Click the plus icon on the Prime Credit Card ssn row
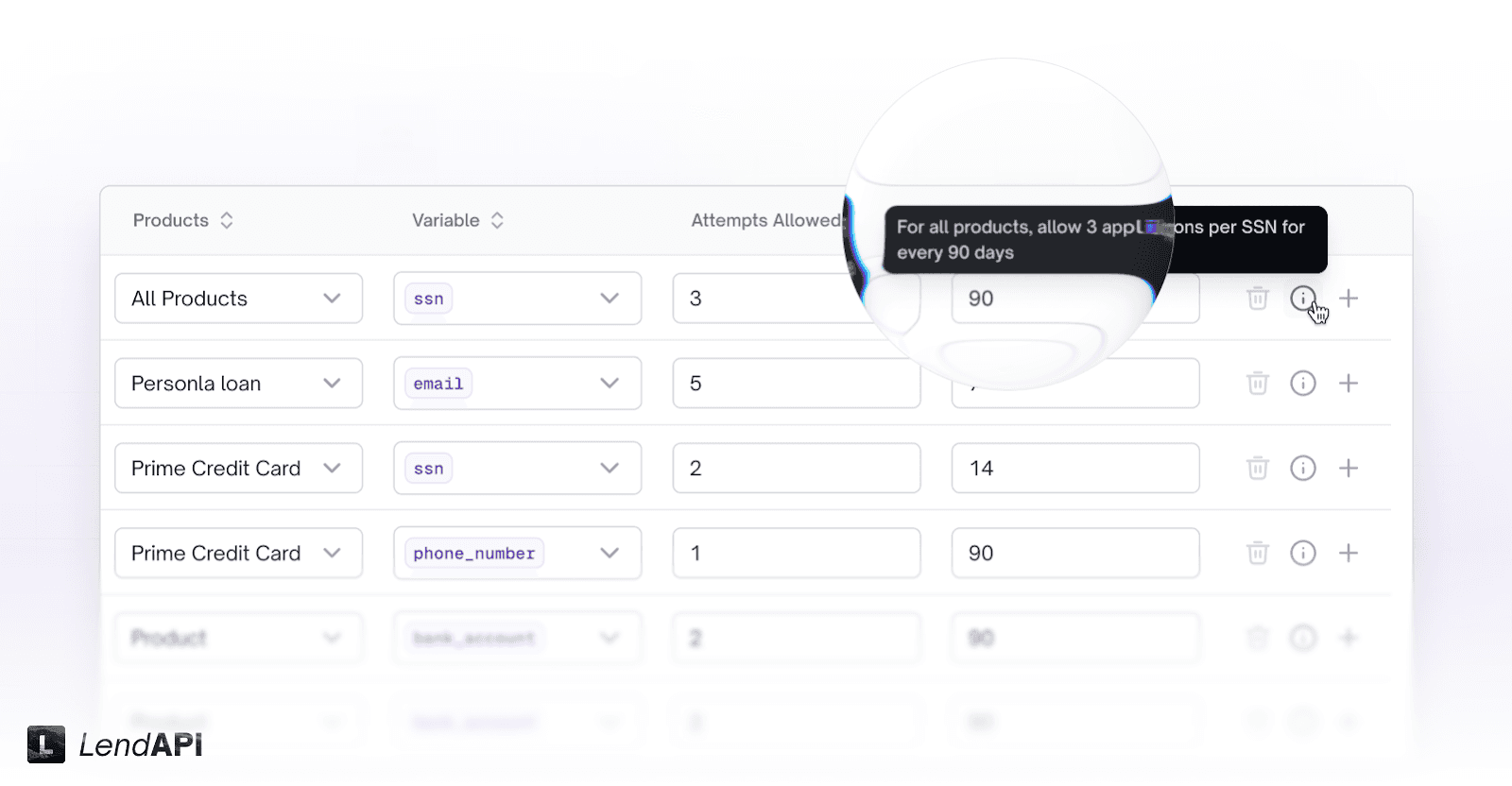The image size is (1512, 786). point(1349,468)
